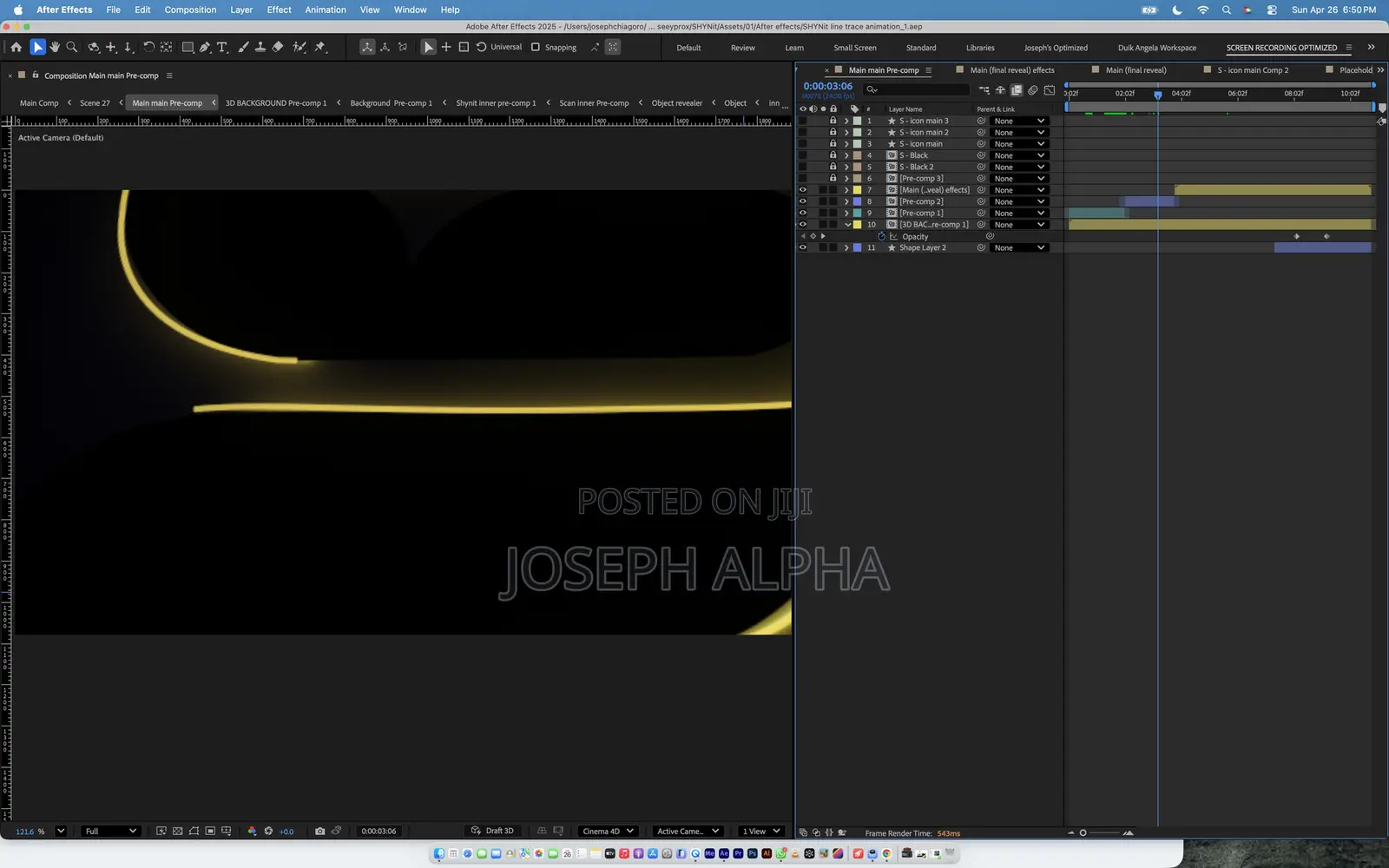Screen dimensions: 1389x868
Task: Collapse the 3D BAC..re-comp 1 layer
Action: 847,224
